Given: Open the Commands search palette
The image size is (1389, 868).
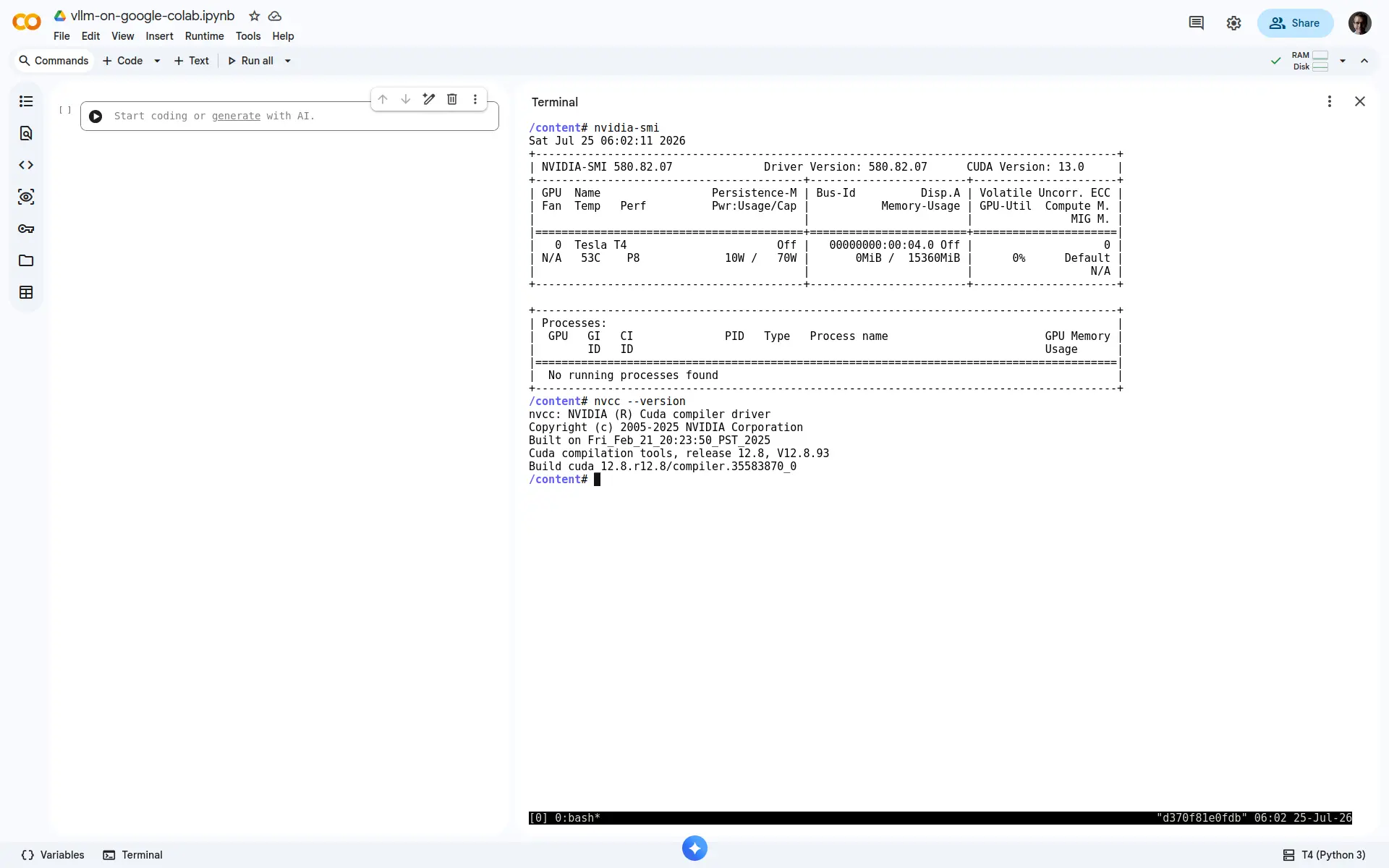Looking at the screenshot, I should pyautogui.click(x=54, y=61).
